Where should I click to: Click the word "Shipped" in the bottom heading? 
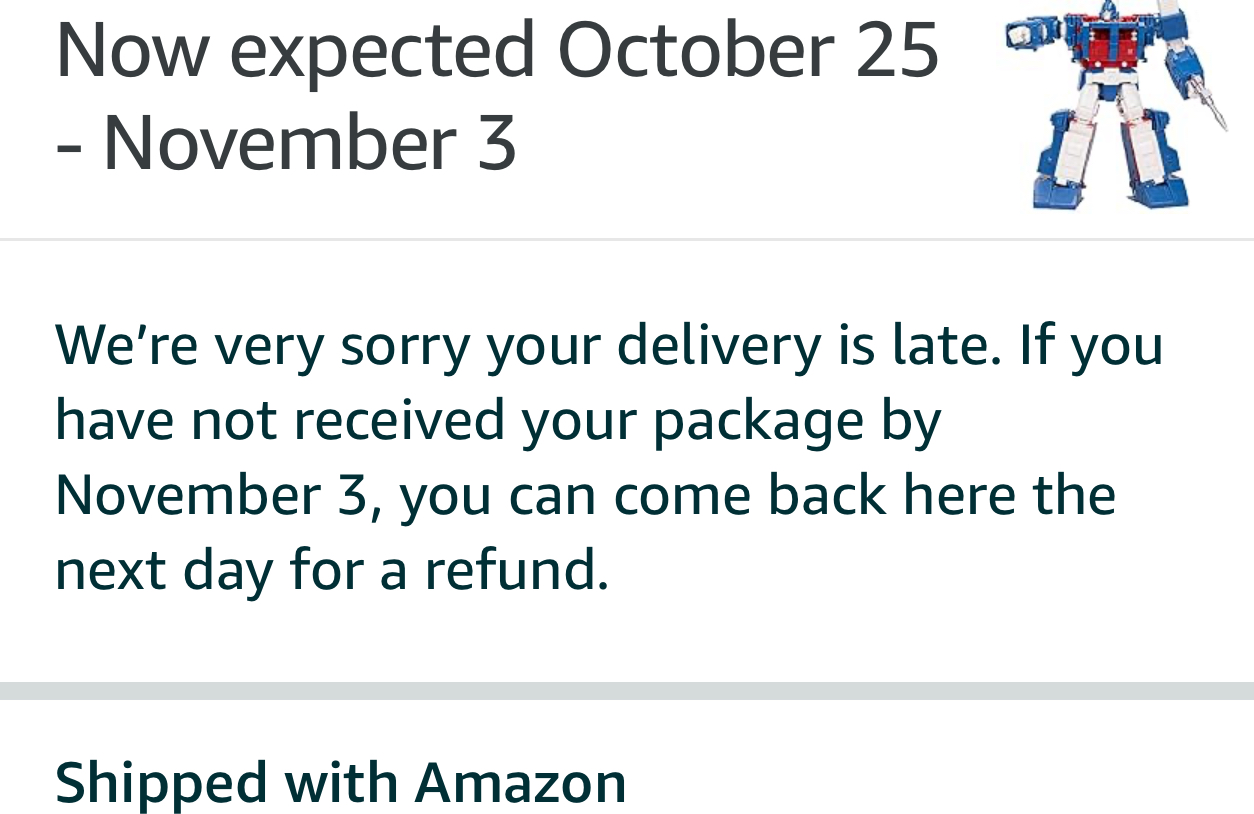pyautogui.click(x=161, y=782)
